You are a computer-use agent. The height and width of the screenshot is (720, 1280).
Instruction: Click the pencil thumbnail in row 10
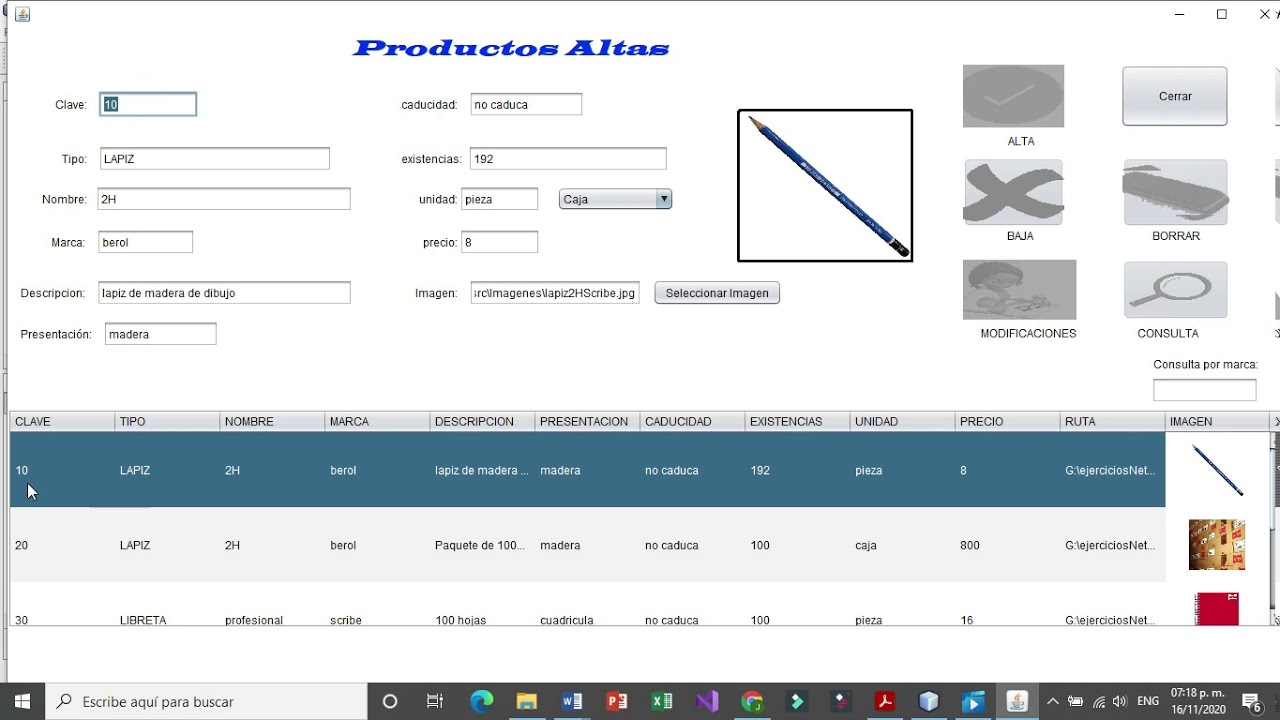click(1217, 470)
